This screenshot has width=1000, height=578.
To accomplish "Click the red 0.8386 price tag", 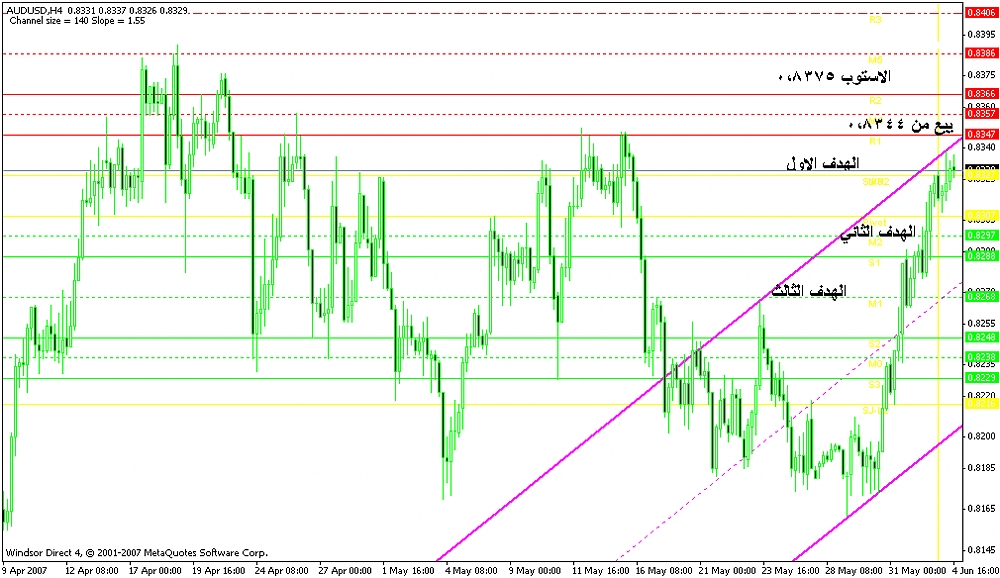I will [x=982, y=53].
